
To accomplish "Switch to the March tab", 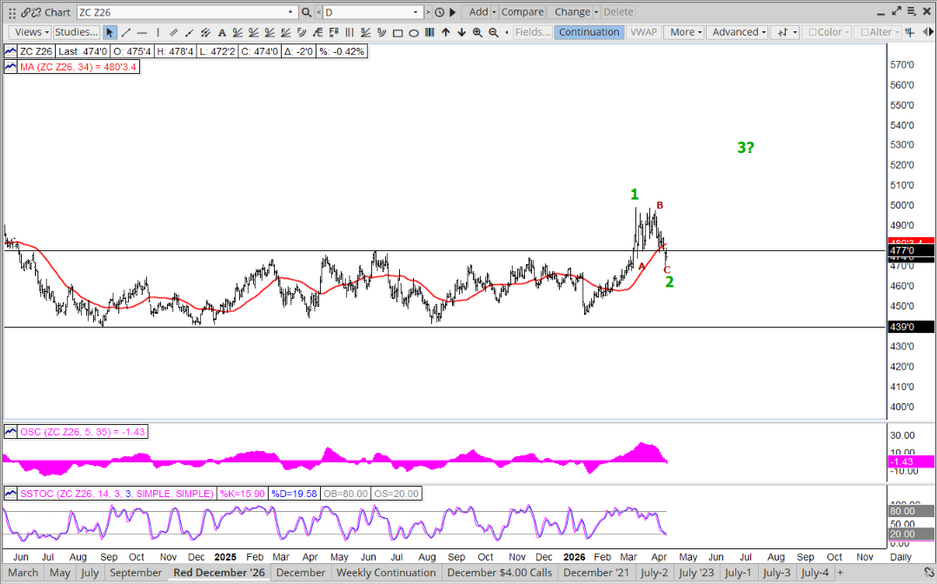I will coord(23,573).
